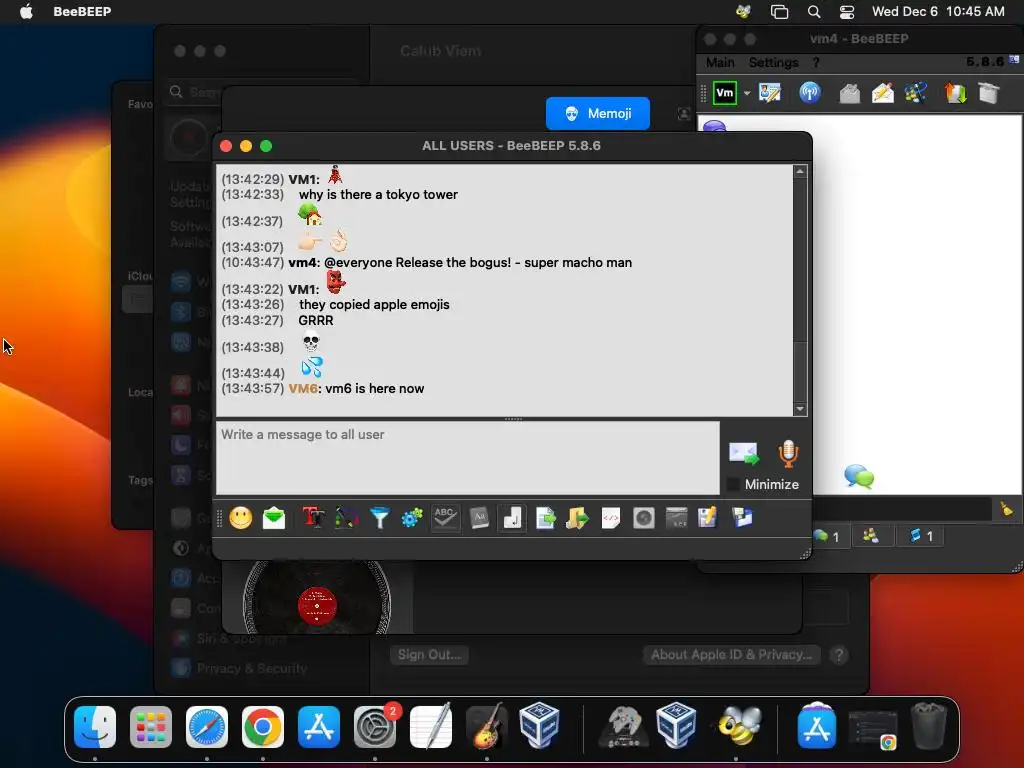
Task: Click the blue floppy disk box icon
Action: click(x=743, y=519)
